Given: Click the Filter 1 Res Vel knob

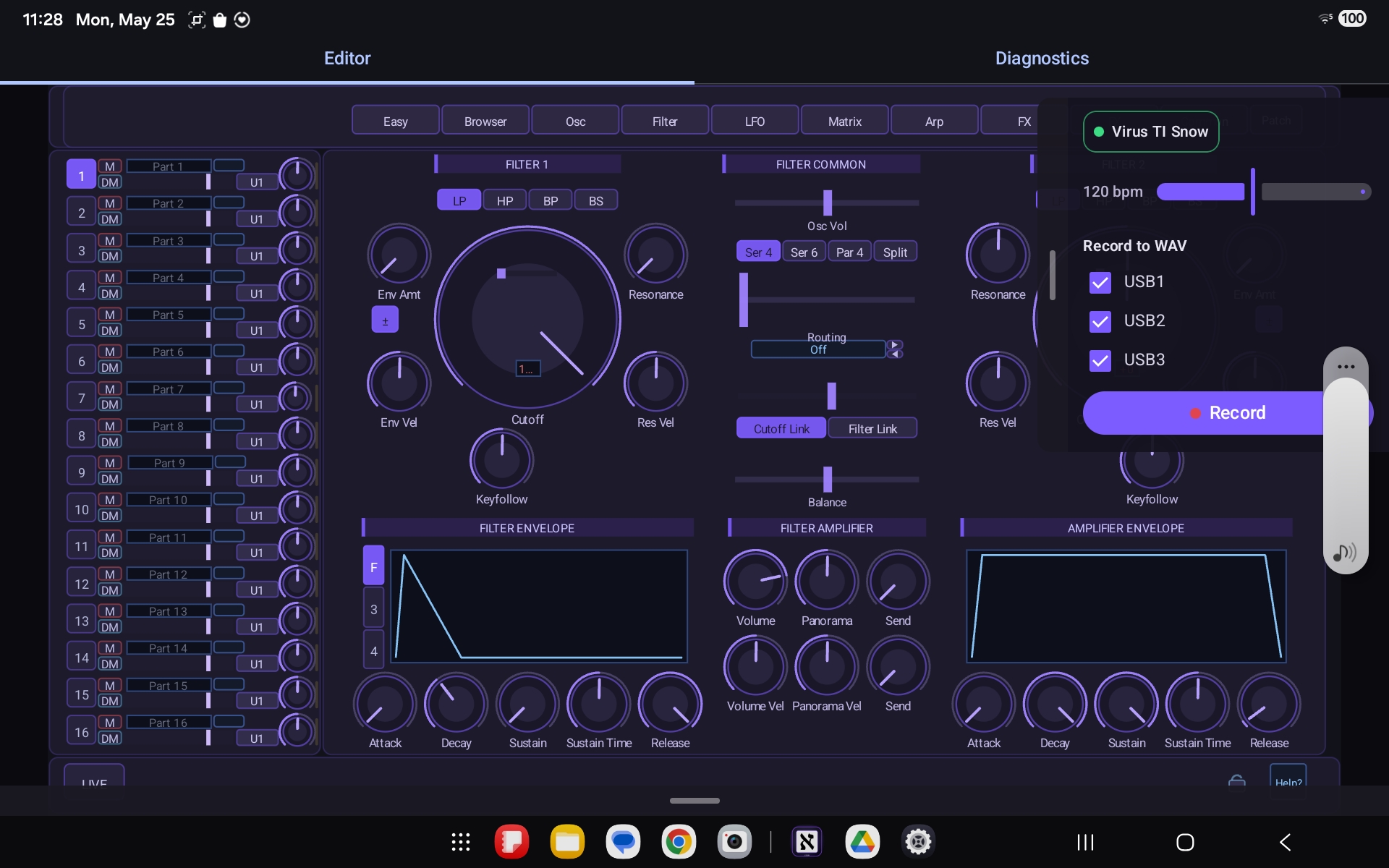Looking at the screenshot, I should [x=655, y=383].
